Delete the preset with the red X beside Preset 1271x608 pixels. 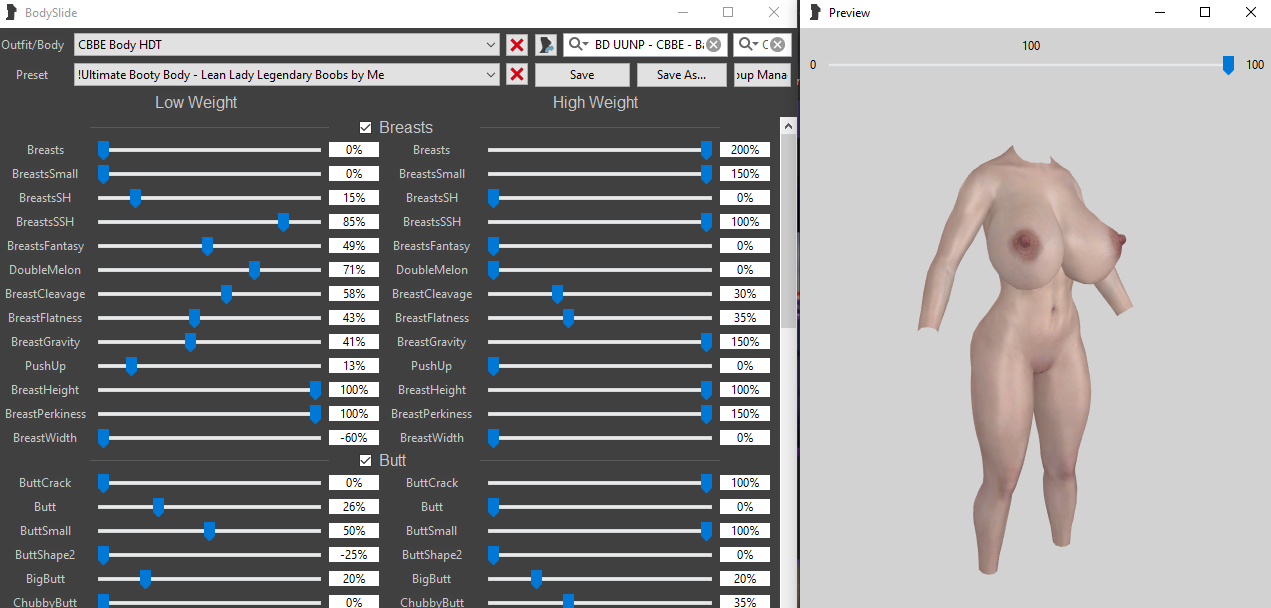pos(517,75)
